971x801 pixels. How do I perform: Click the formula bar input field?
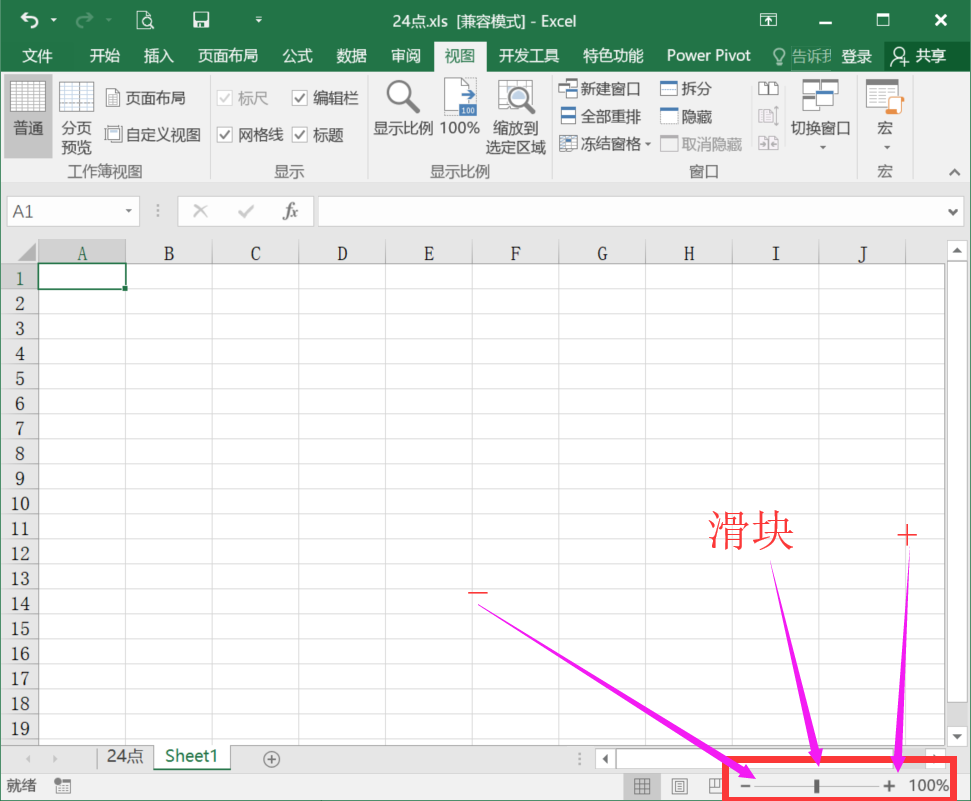(631, 211)
